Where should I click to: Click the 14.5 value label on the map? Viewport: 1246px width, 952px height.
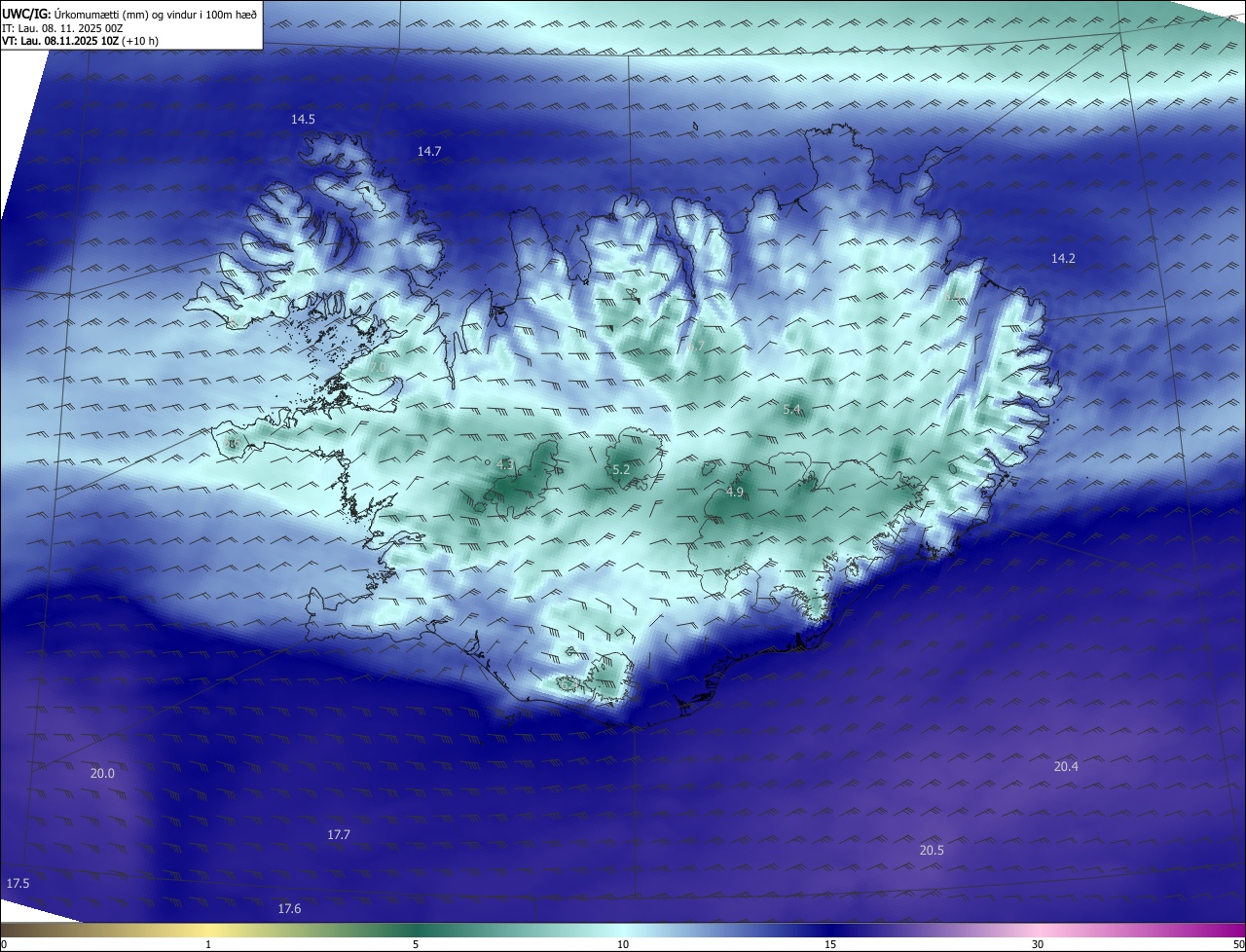(303, 119)
